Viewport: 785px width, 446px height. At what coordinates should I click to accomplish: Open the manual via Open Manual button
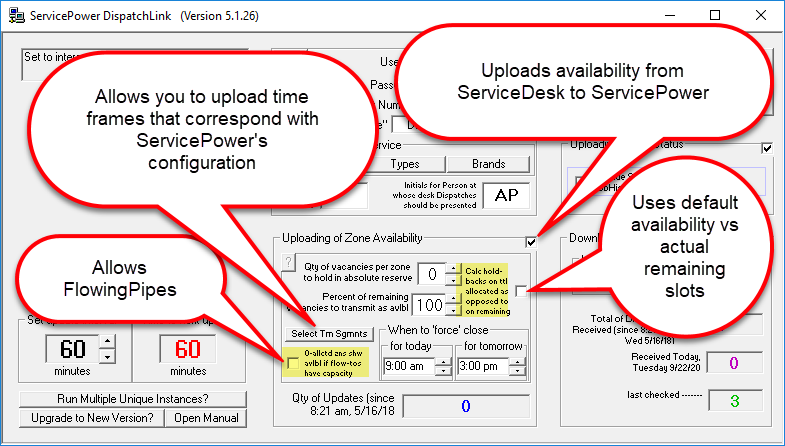tap(206, 418)
